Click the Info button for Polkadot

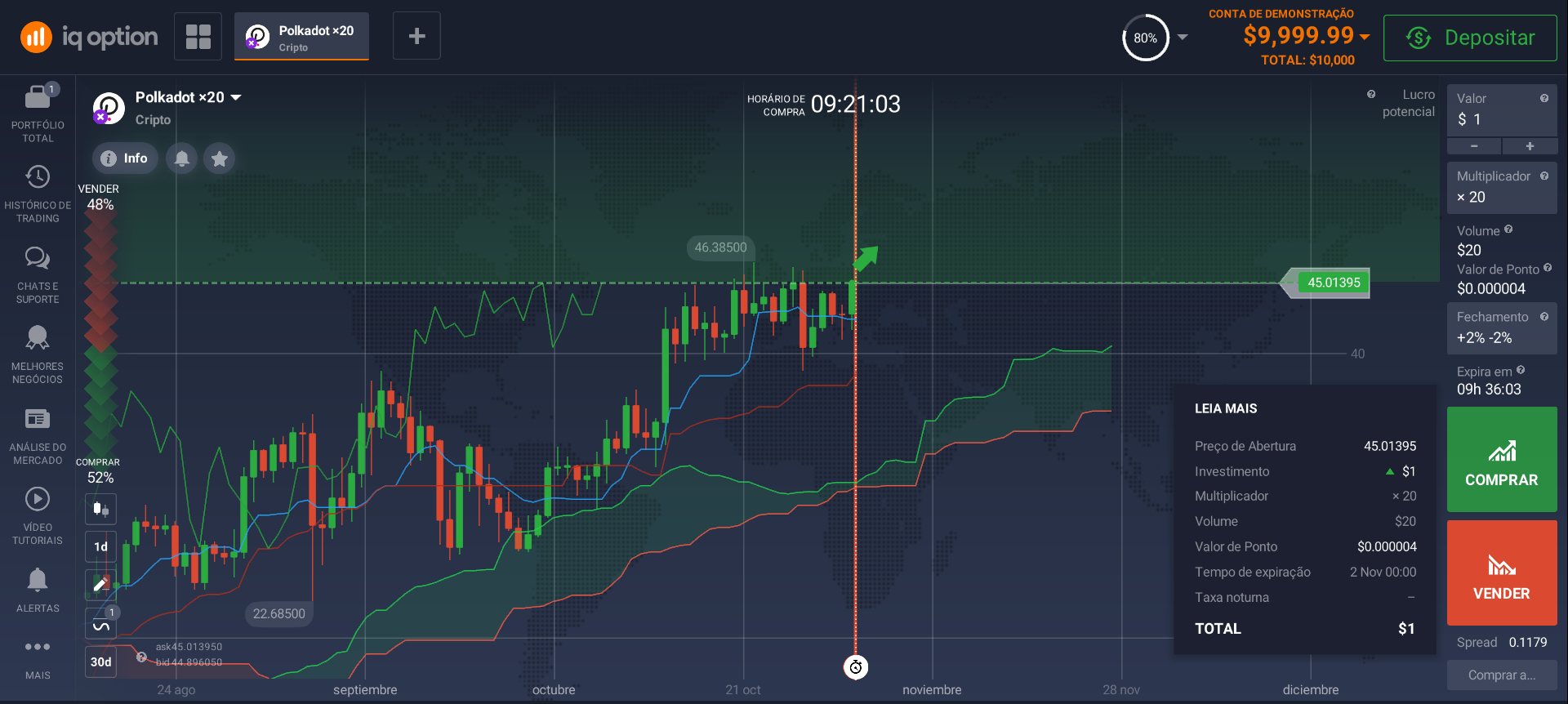(125, 158)
